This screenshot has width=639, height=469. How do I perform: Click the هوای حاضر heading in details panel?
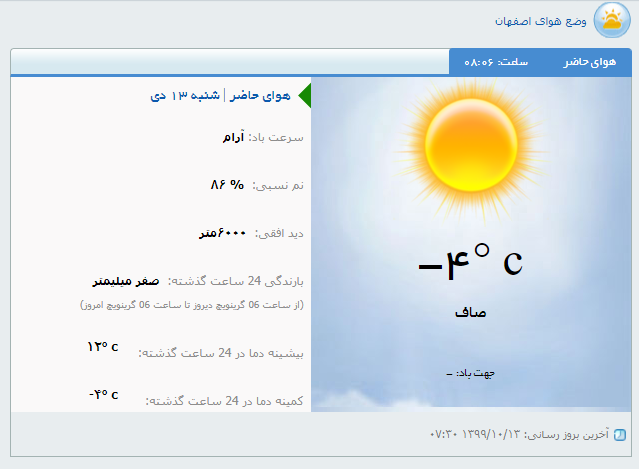pyautogui.click(x=260, y=96)
